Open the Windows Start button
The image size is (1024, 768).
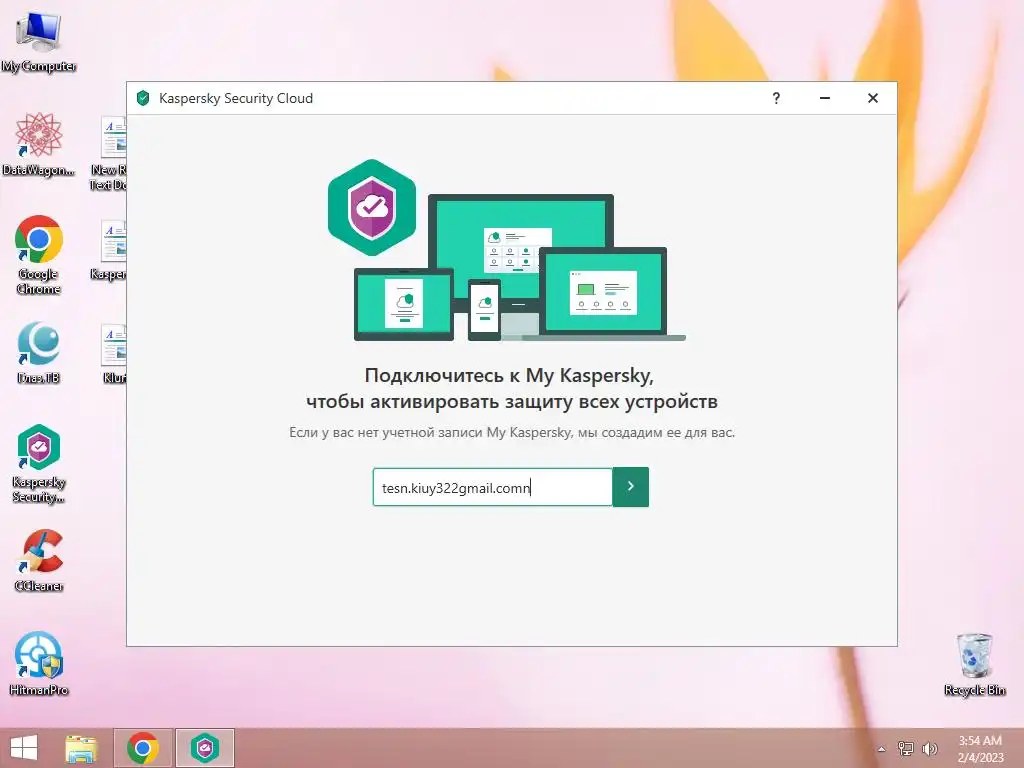(24, 748)
